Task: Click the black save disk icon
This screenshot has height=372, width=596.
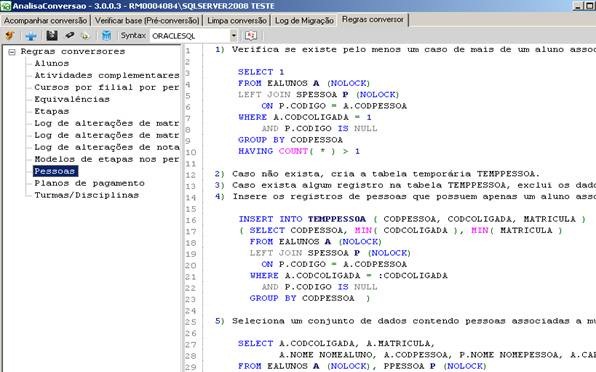Action: [52, 36]
